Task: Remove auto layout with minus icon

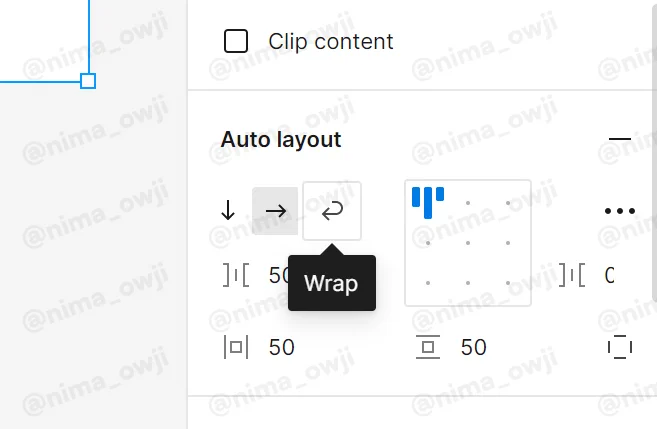Action: (x=620, y=139)
